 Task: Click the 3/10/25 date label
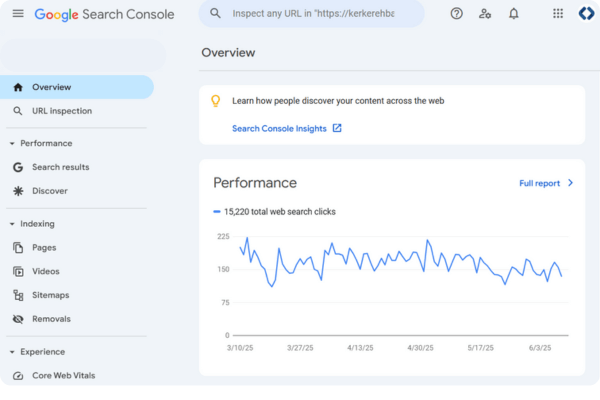(240, 348)
